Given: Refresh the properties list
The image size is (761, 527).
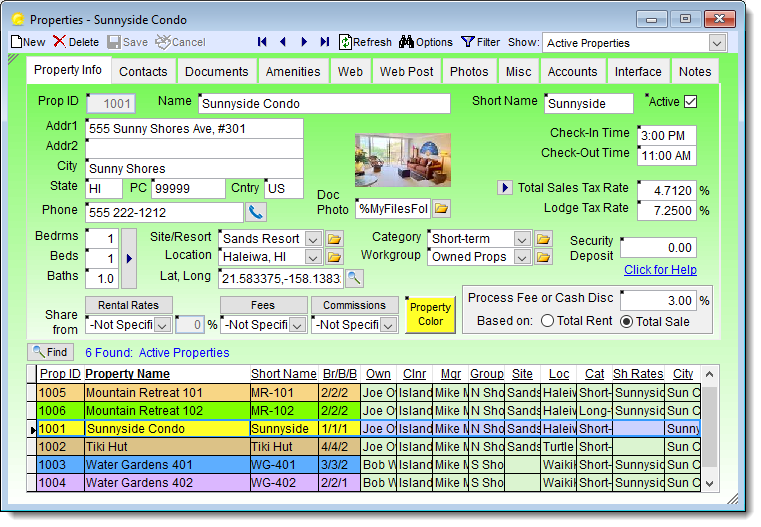Looking at the screenshot, I should click(365, 42).
